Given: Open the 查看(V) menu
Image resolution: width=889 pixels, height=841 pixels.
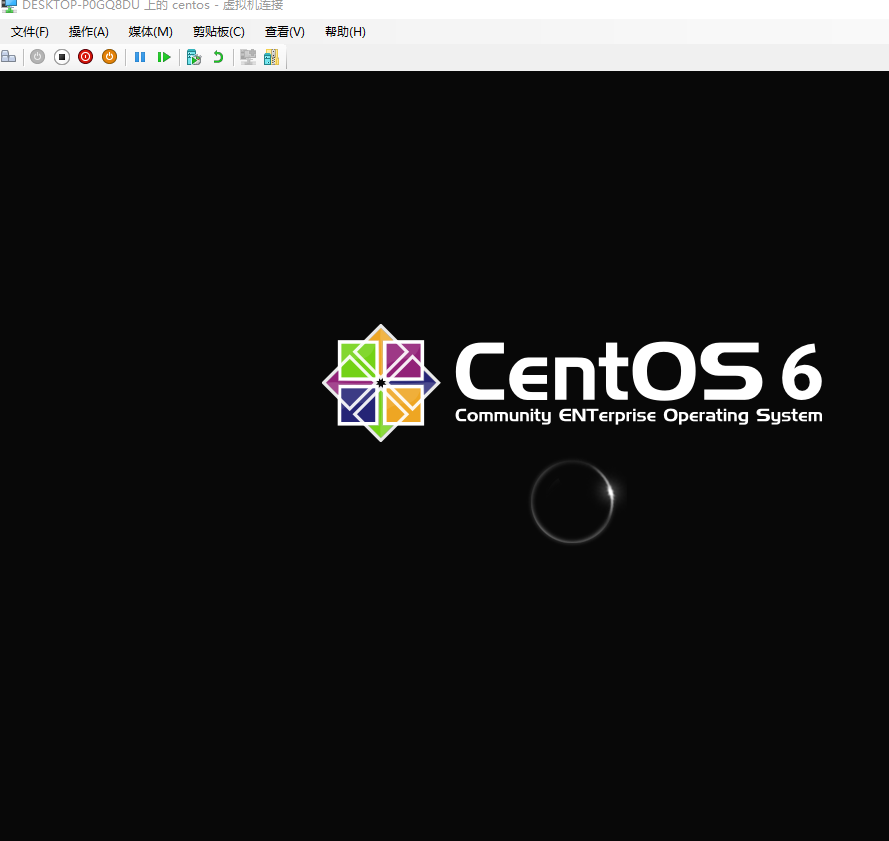Looking at the screenshot, I should (284, 32).
